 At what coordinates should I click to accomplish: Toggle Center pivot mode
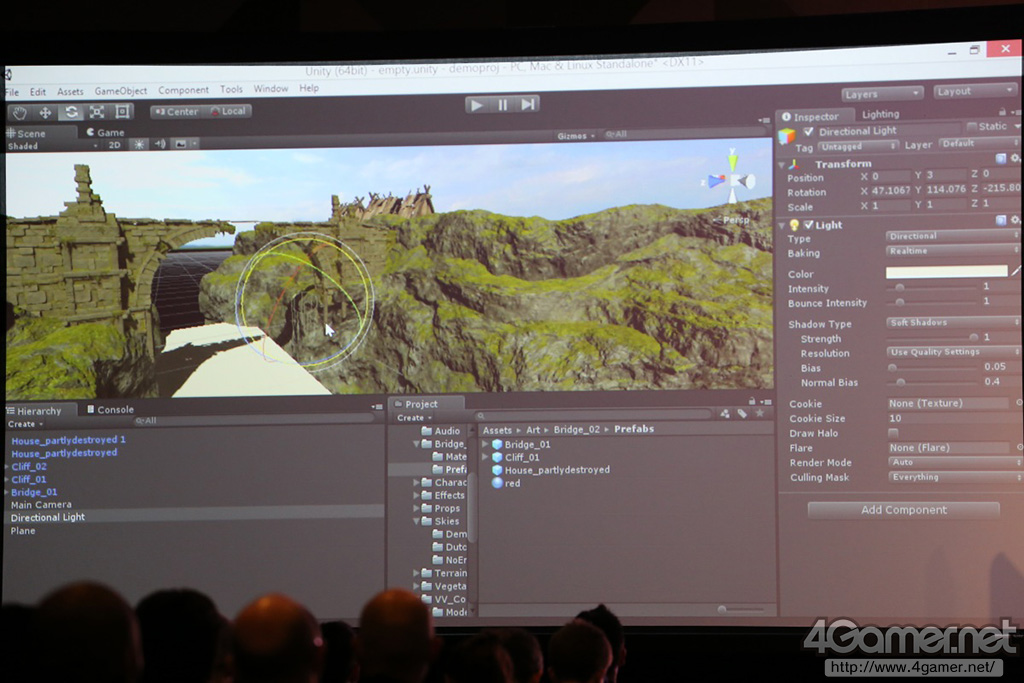tap(176, 112)
